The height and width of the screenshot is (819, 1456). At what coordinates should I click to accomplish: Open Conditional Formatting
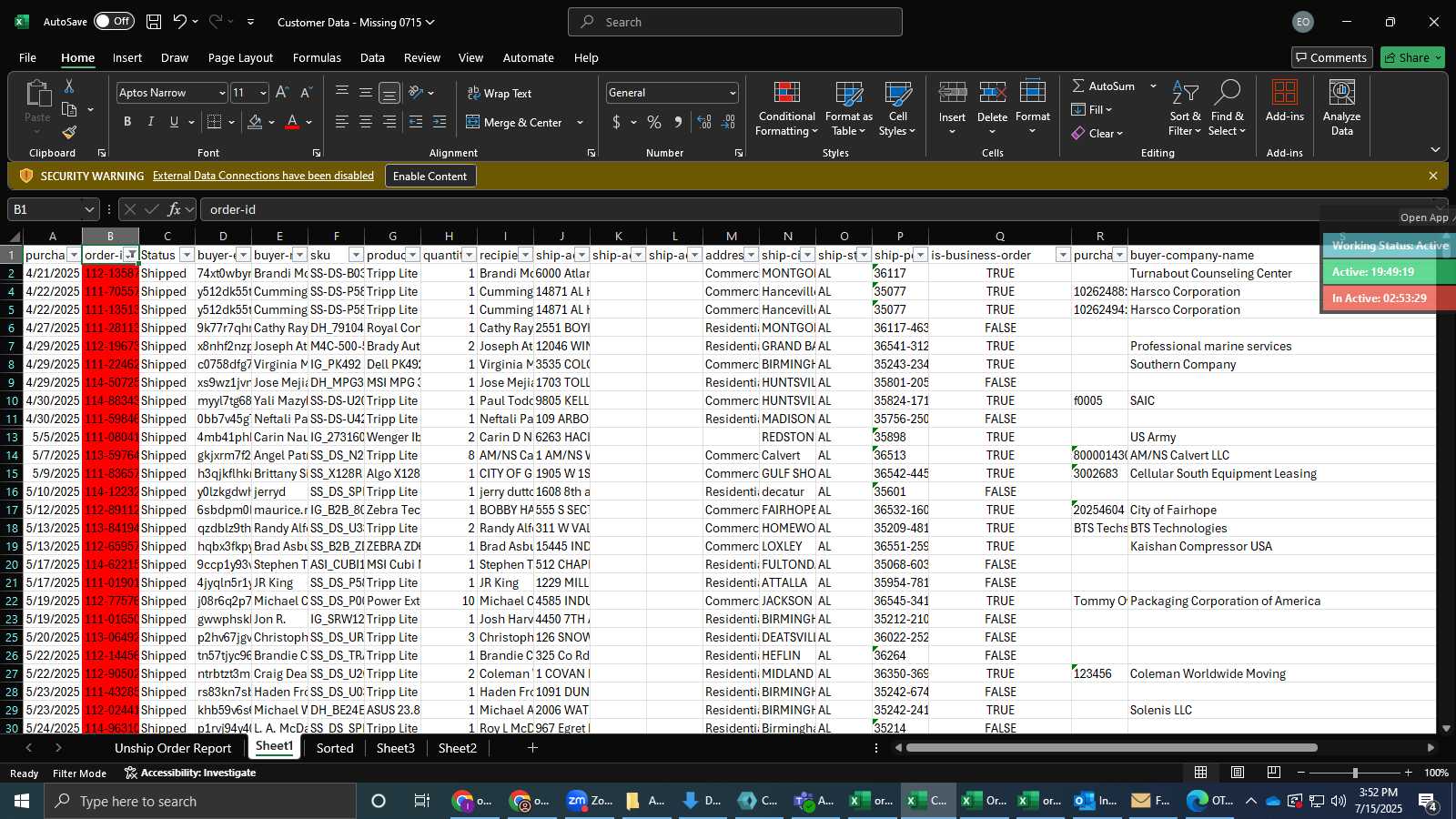pos(787,109)
